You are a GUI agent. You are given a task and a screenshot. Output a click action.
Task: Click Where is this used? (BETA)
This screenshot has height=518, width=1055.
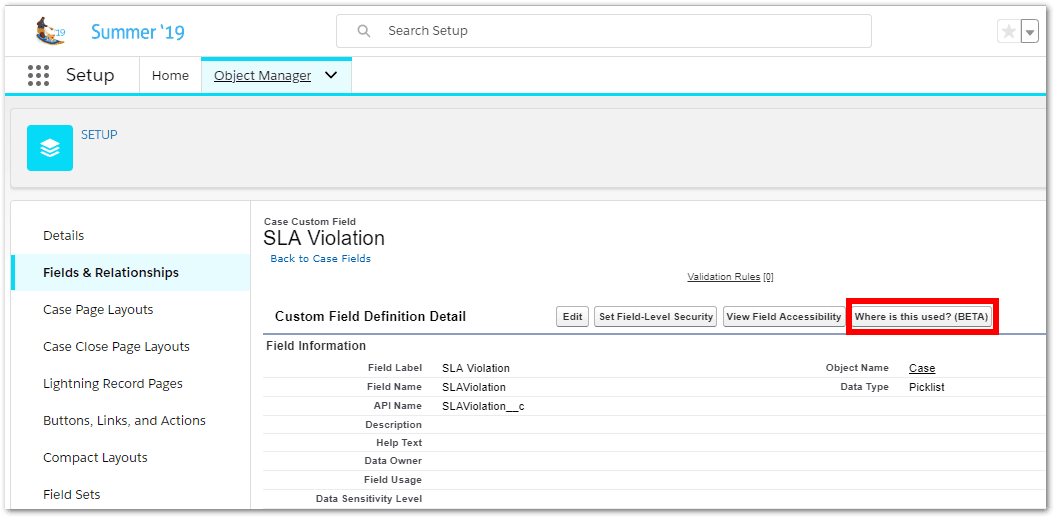click(921, 317)
